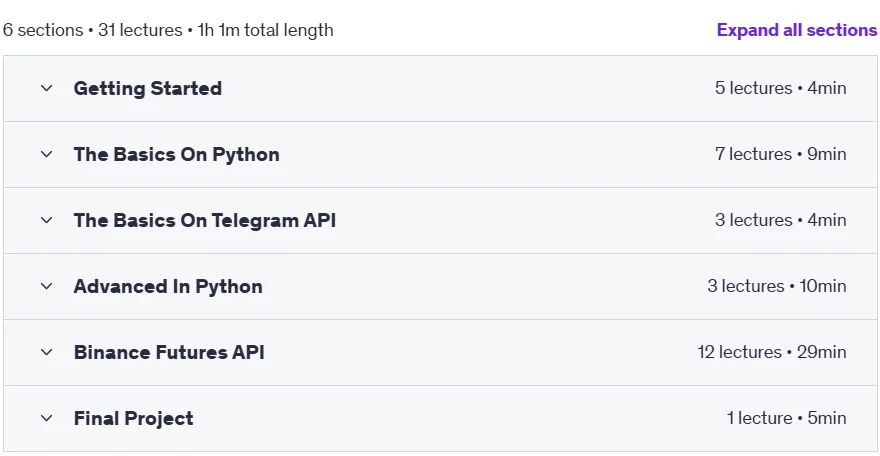Click '12 lectures • 29min' text
Screen dimensions: 880x456
click(x=772, y=352)
